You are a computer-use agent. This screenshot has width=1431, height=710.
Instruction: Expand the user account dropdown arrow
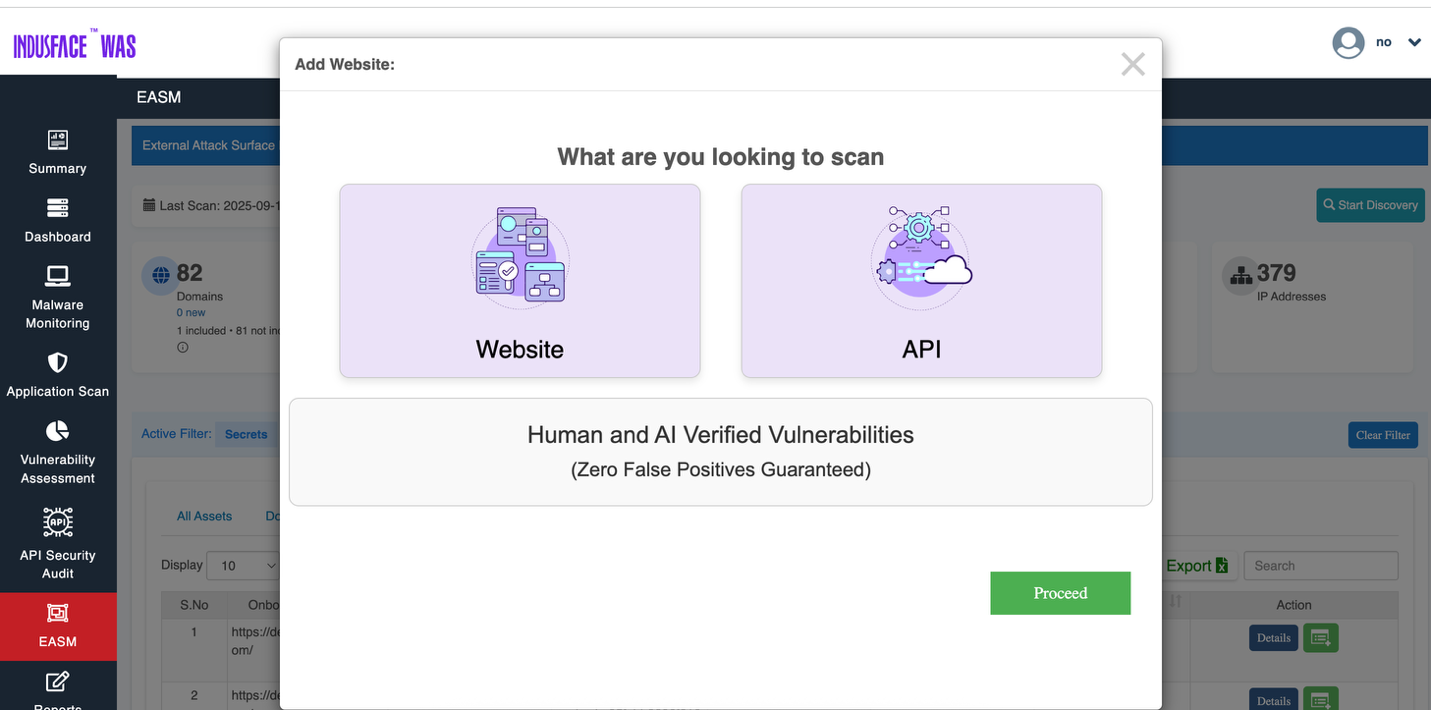[x=1414, y=43]
